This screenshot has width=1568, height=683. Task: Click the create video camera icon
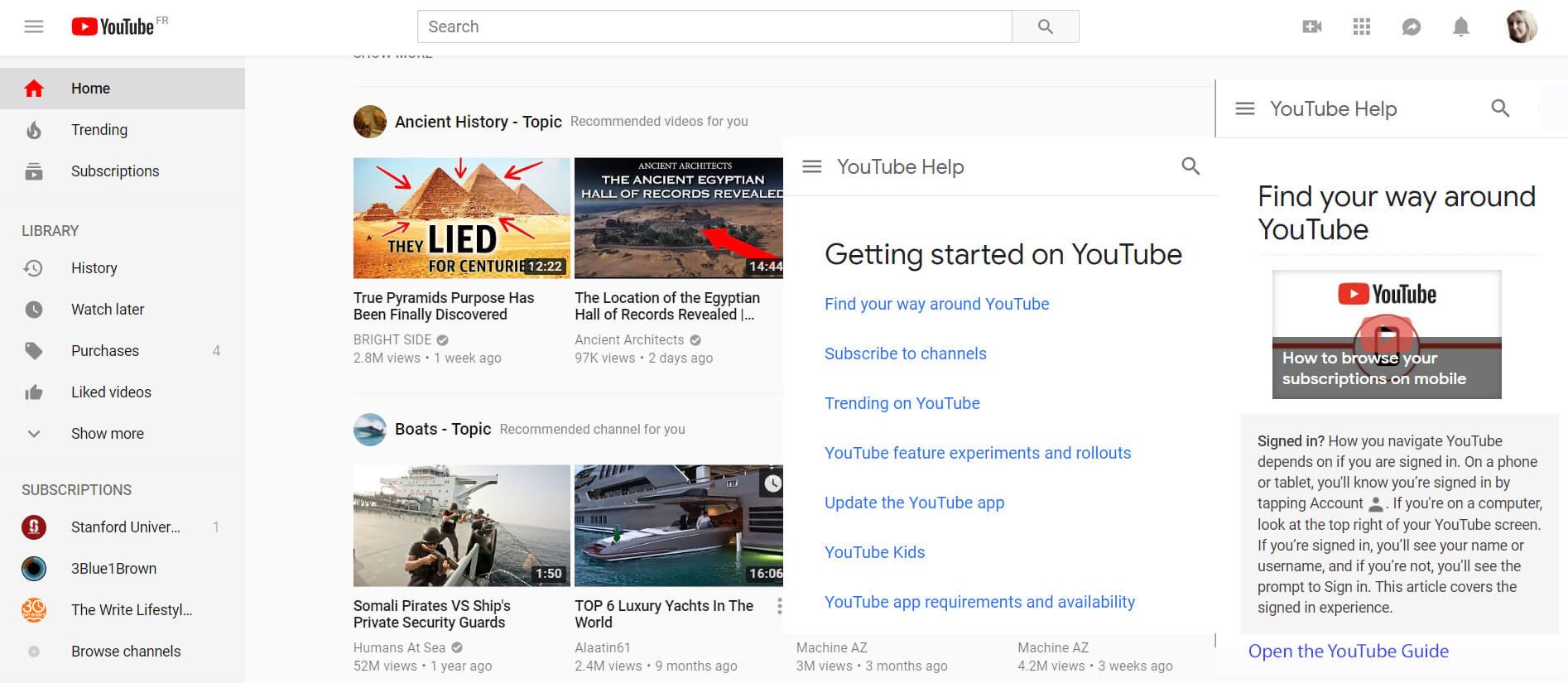pyautogui.click(x=1311, y=26)
